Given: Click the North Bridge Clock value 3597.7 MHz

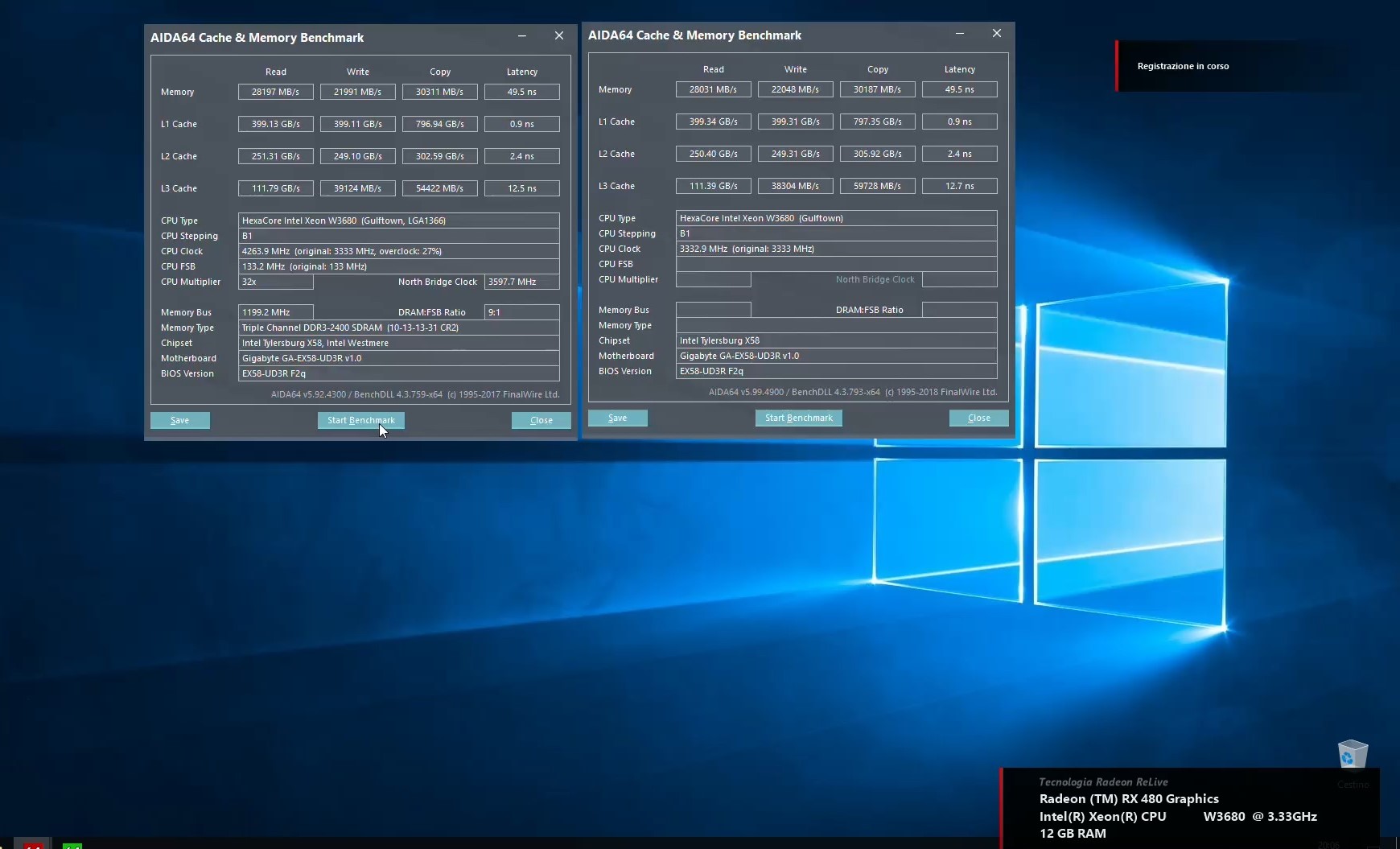Looking at the screenshot, I should 522,282.
